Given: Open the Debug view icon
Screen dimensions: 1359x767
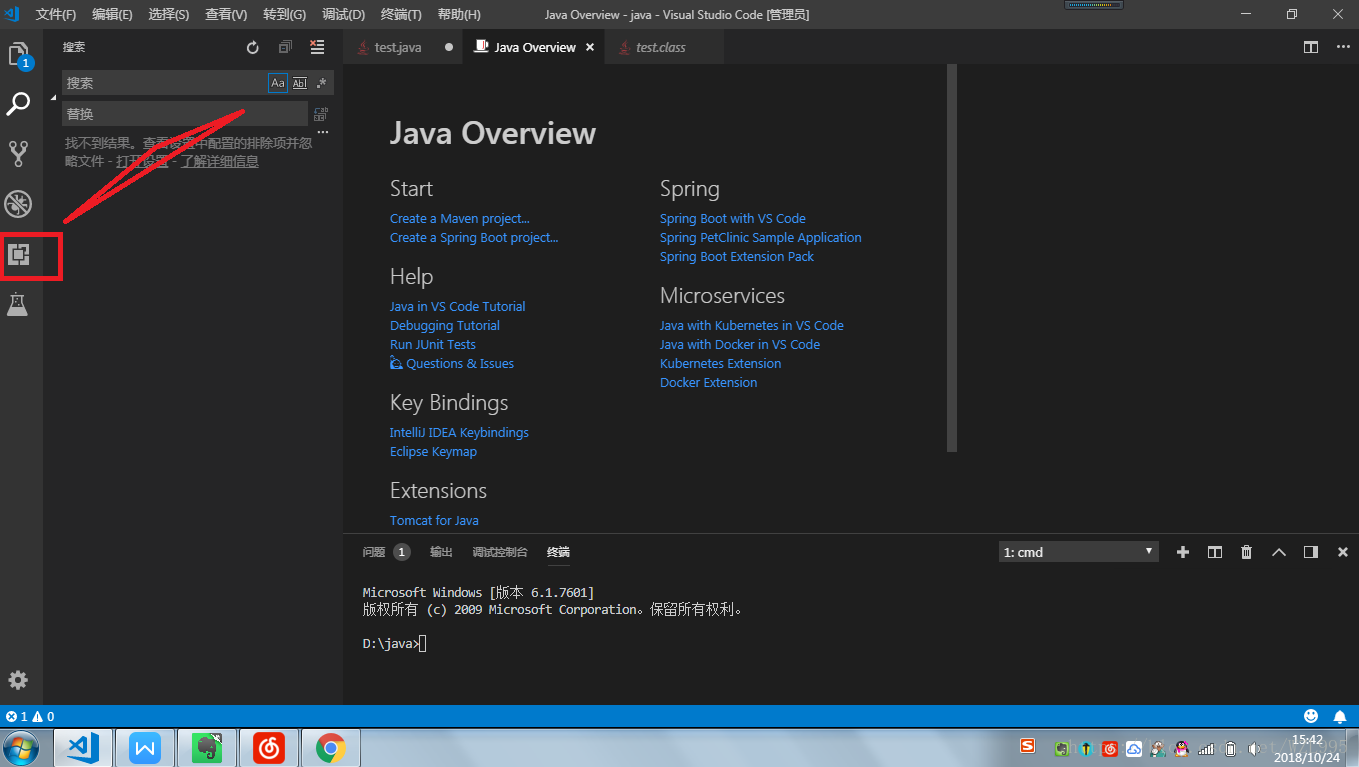Looking at the screenshot, I should (x=19, y=204).
